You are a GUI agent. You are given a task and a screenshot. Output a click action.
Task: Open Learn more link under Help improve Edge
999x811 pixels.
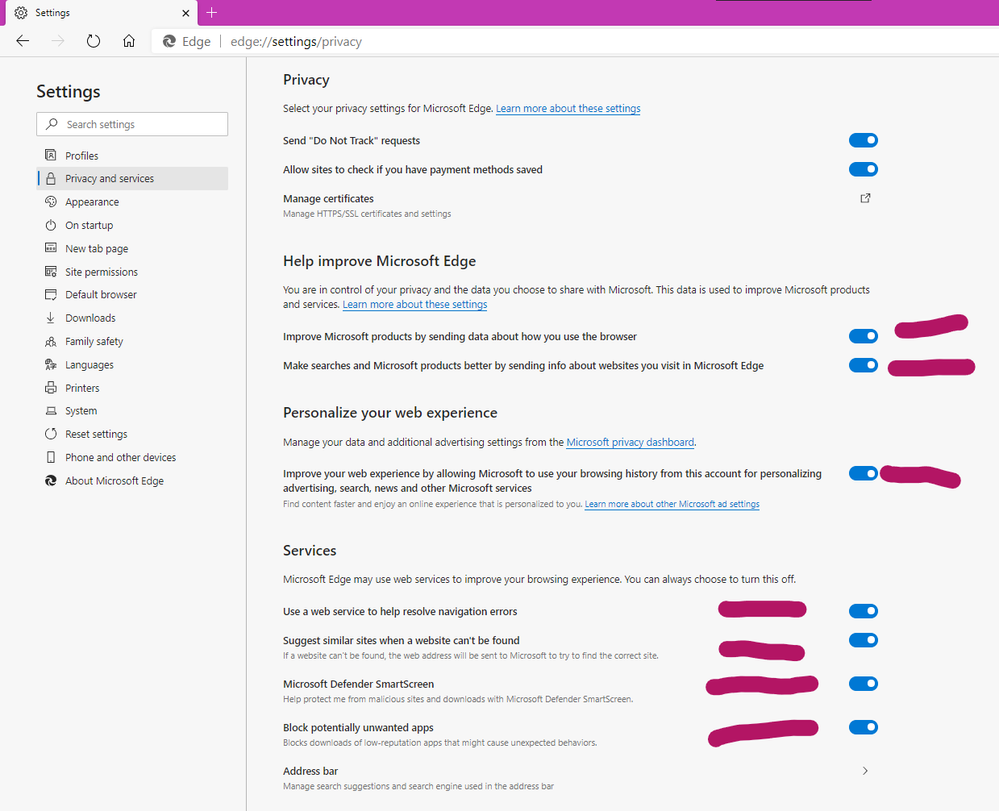coord(415,305)
